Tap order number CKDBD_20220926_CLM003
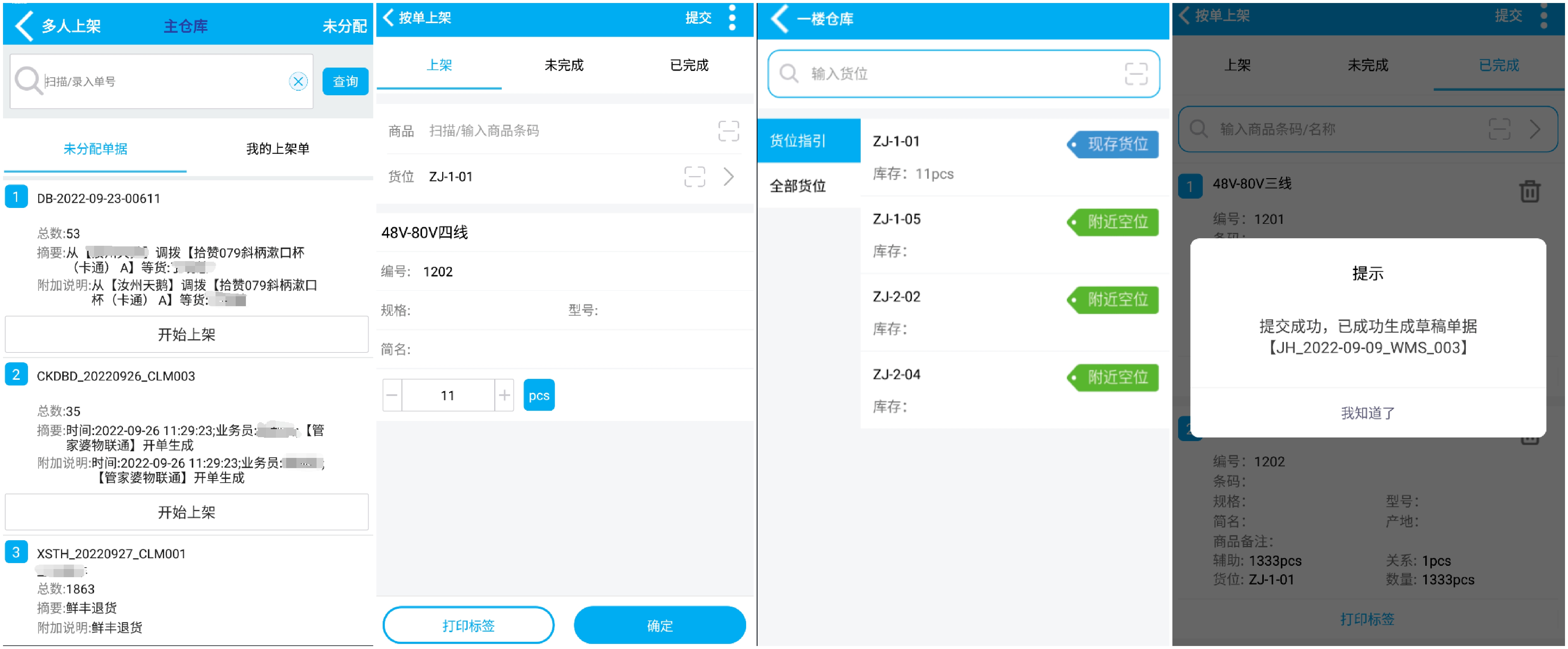This screenshot has width=1568, height=649. tap(116, 376)
